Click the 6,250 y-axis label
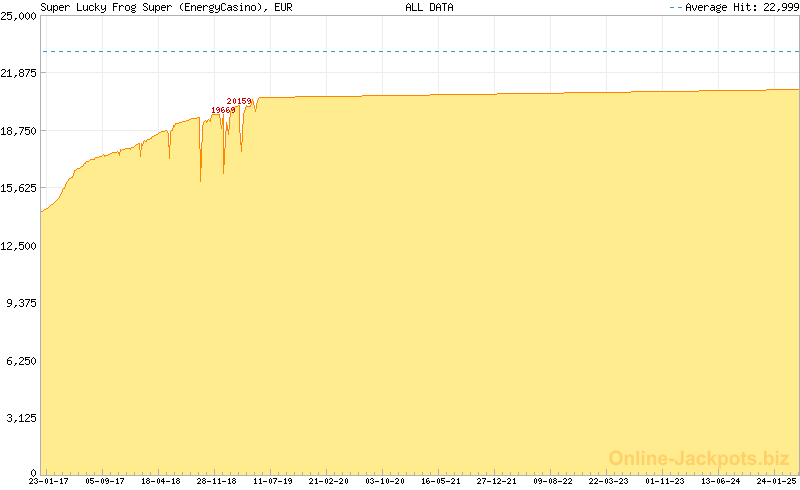The width and height of the screenshot is (800, 490). pyautogui.click(x=22, y=361)
